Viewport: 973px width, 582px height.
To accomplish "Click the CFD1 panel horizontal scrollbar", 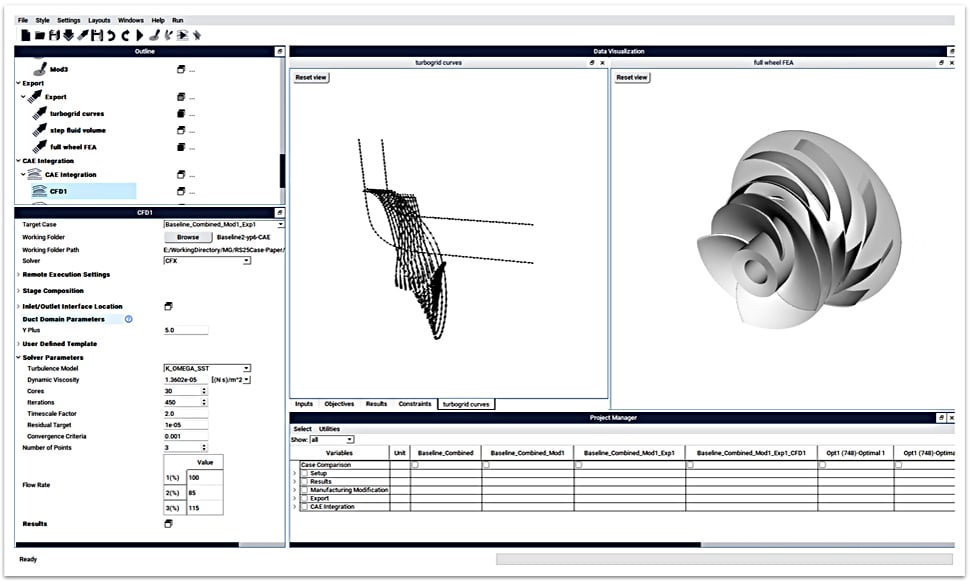I will point(127,545).
